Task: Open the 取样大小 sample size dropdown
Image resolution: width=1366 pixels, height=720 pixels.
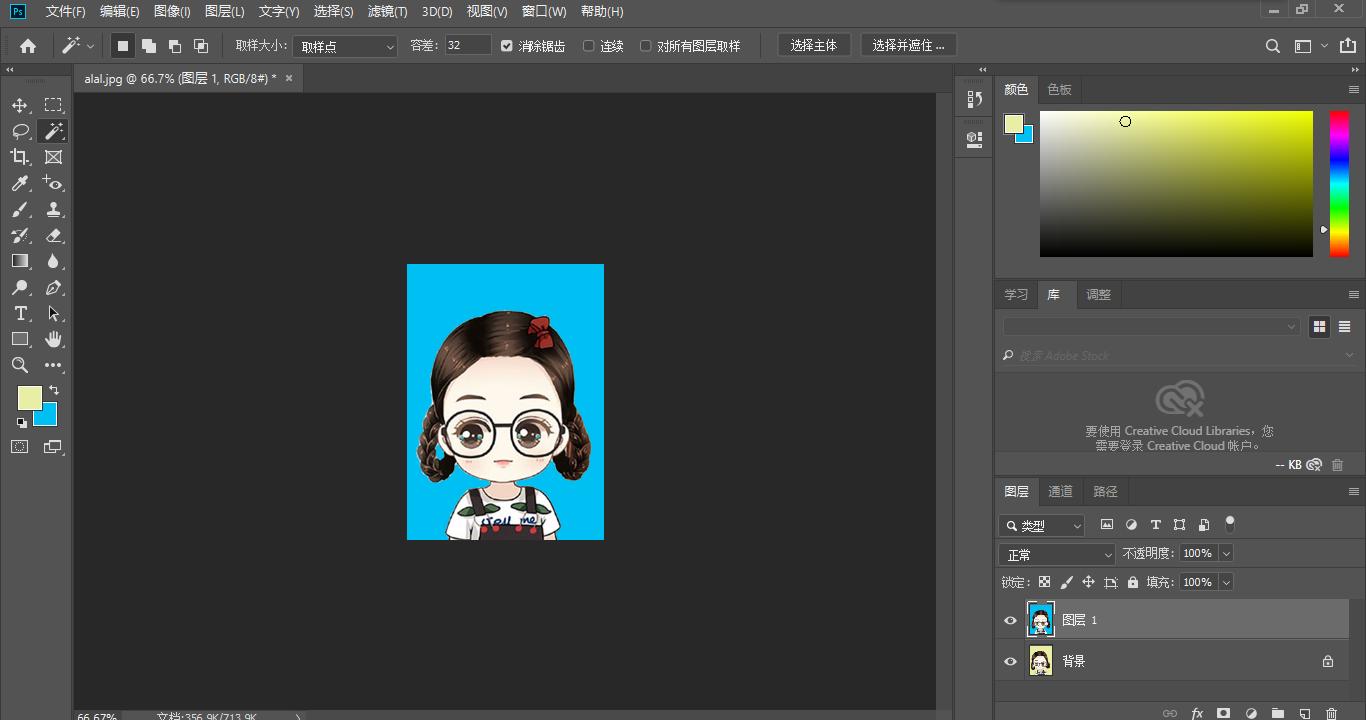Action: click(345, 46)
